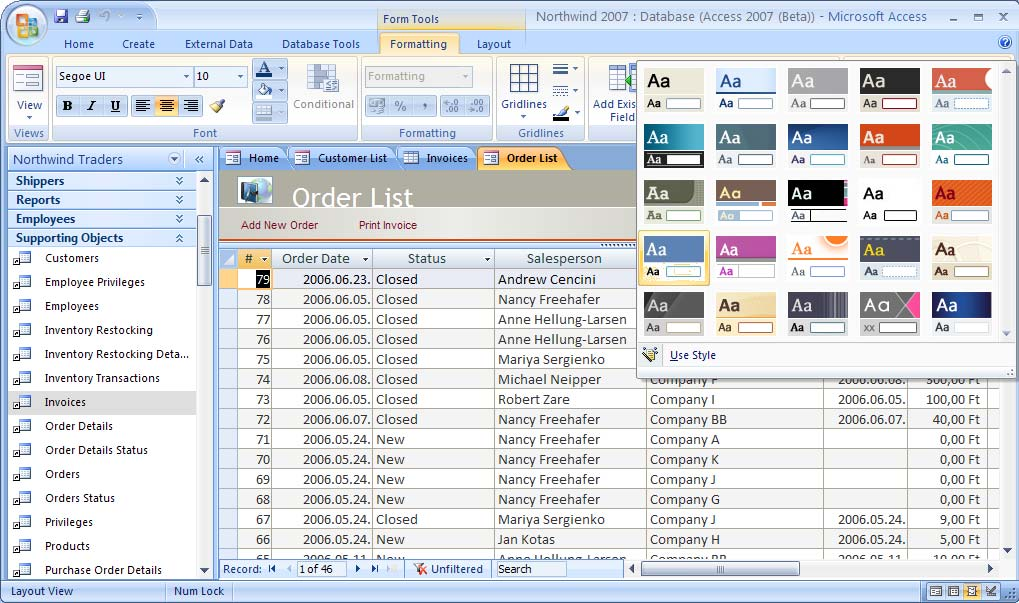1019x603 pixels.
Task: Click the Use Style wizard icon
Action: [650, 355]
